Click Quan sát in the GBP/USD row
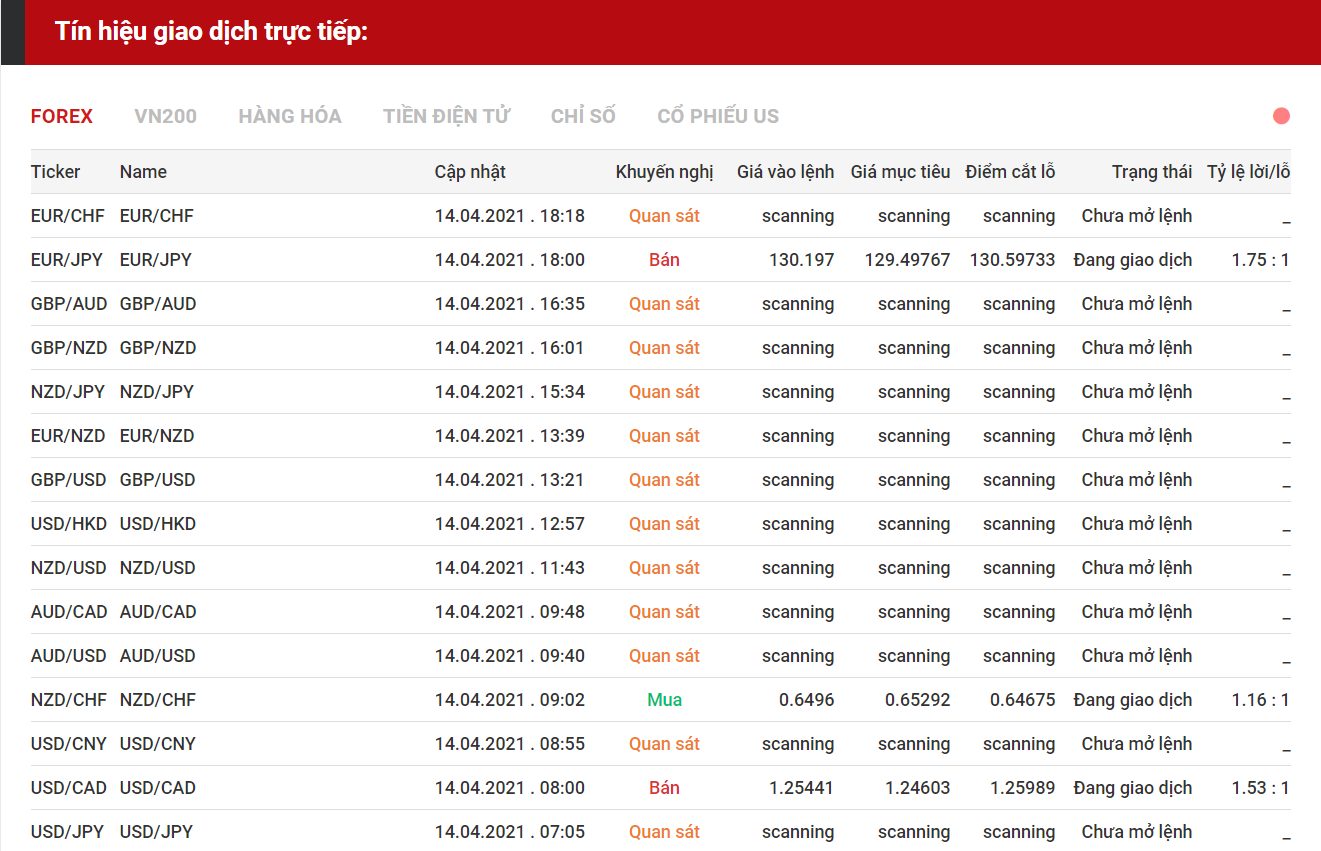 pyautogui.click(x=664, y=480)
